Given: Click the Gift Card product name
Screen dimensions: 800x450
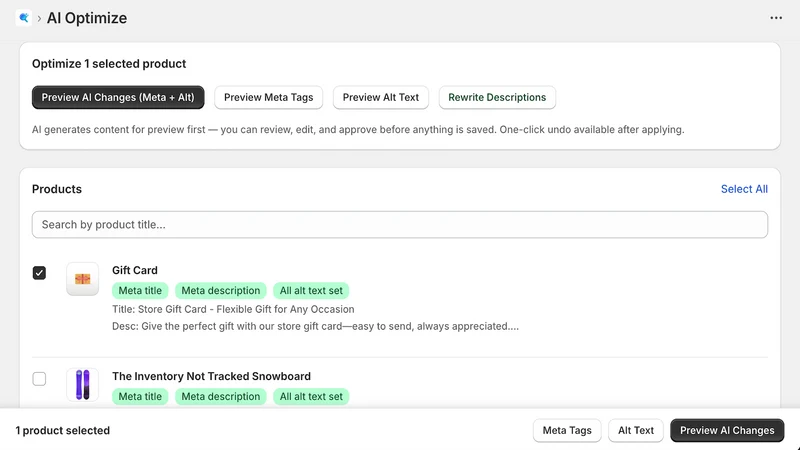Looking at the screenshot, I should [x=135, y=270].
